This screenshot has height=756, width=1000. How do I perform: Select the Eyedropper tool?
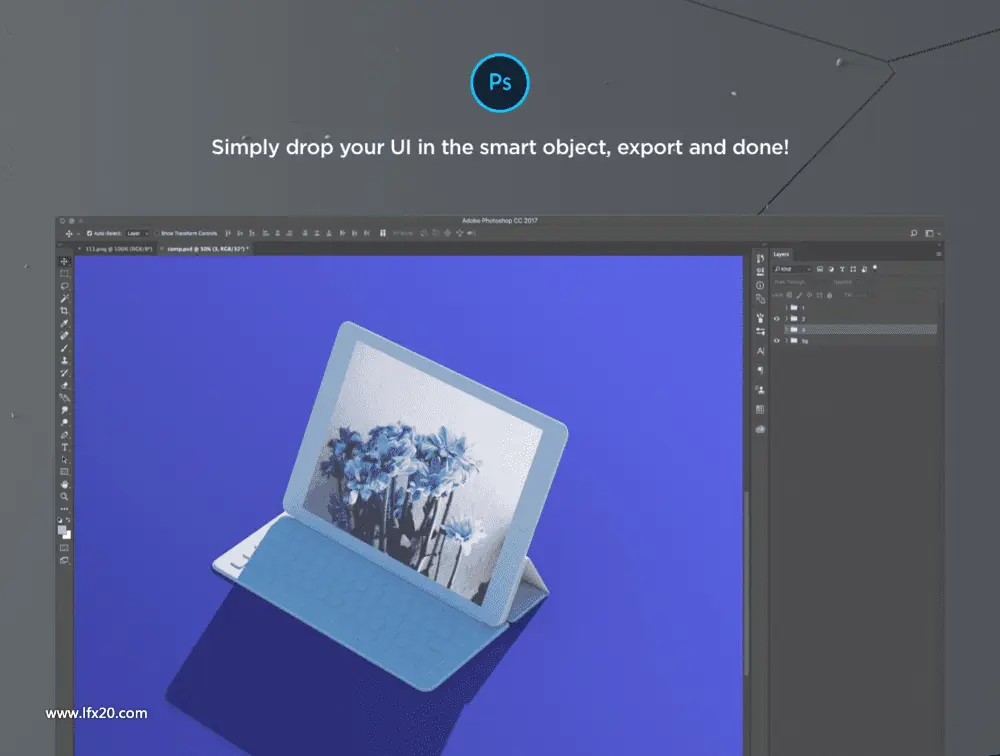[64, 323]
